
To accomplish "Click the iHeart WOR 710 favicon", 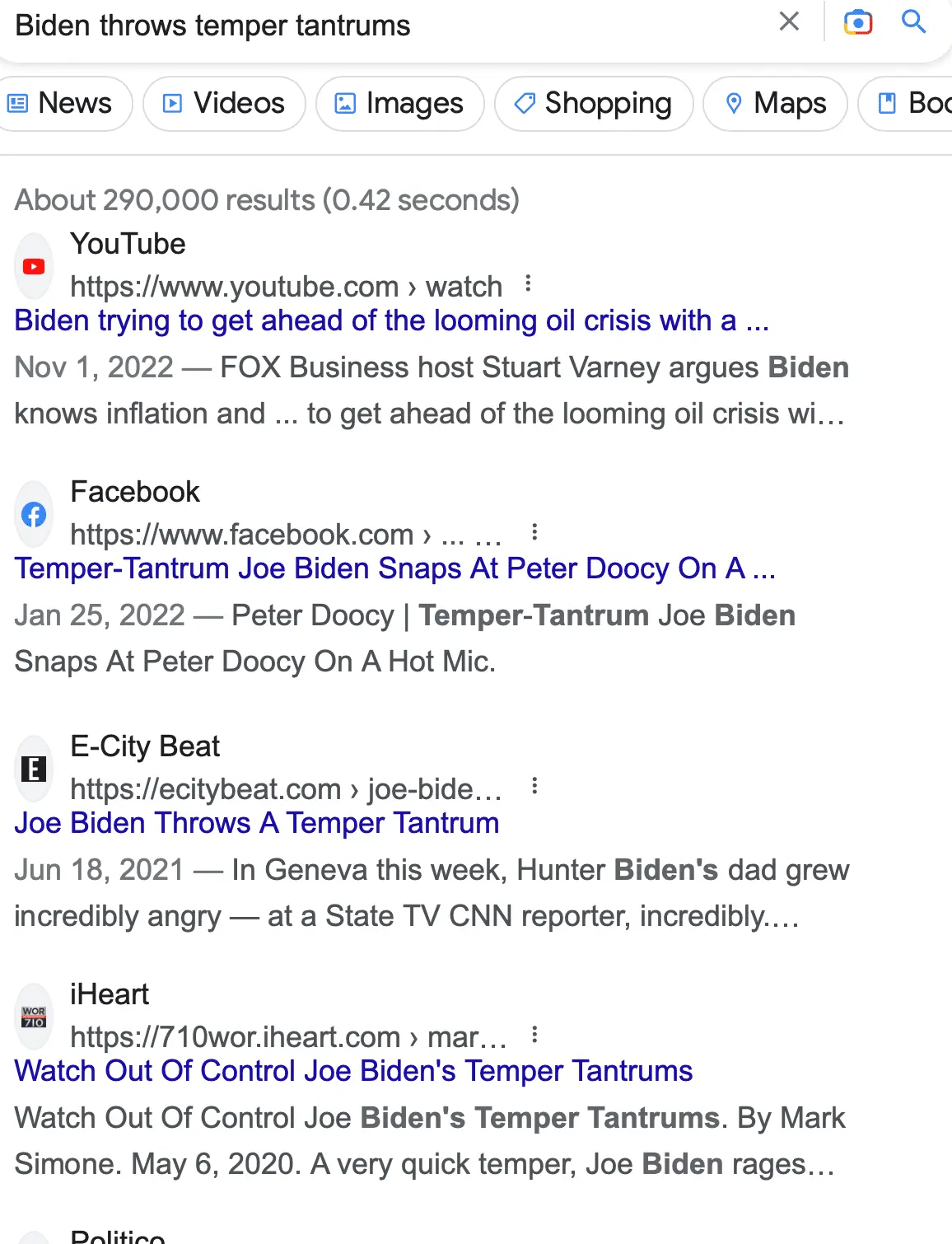I will tap(34, 1017).
